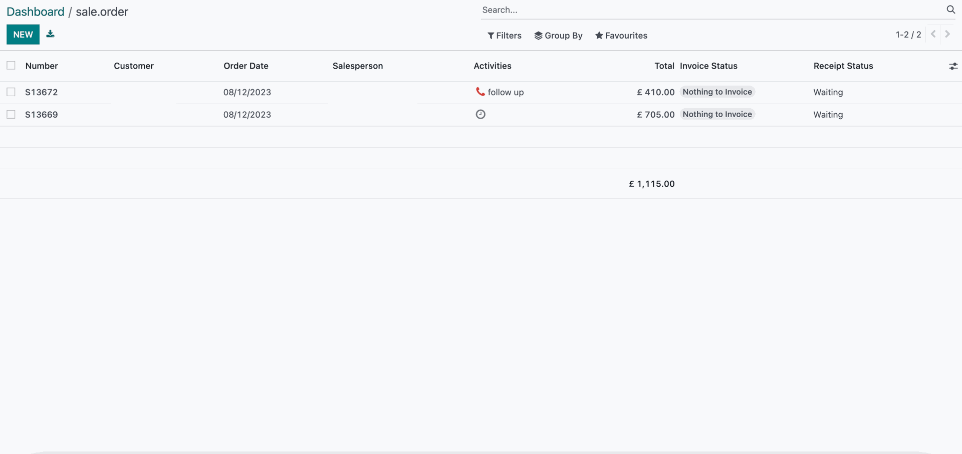Click the NEW button

click(23, 34)
